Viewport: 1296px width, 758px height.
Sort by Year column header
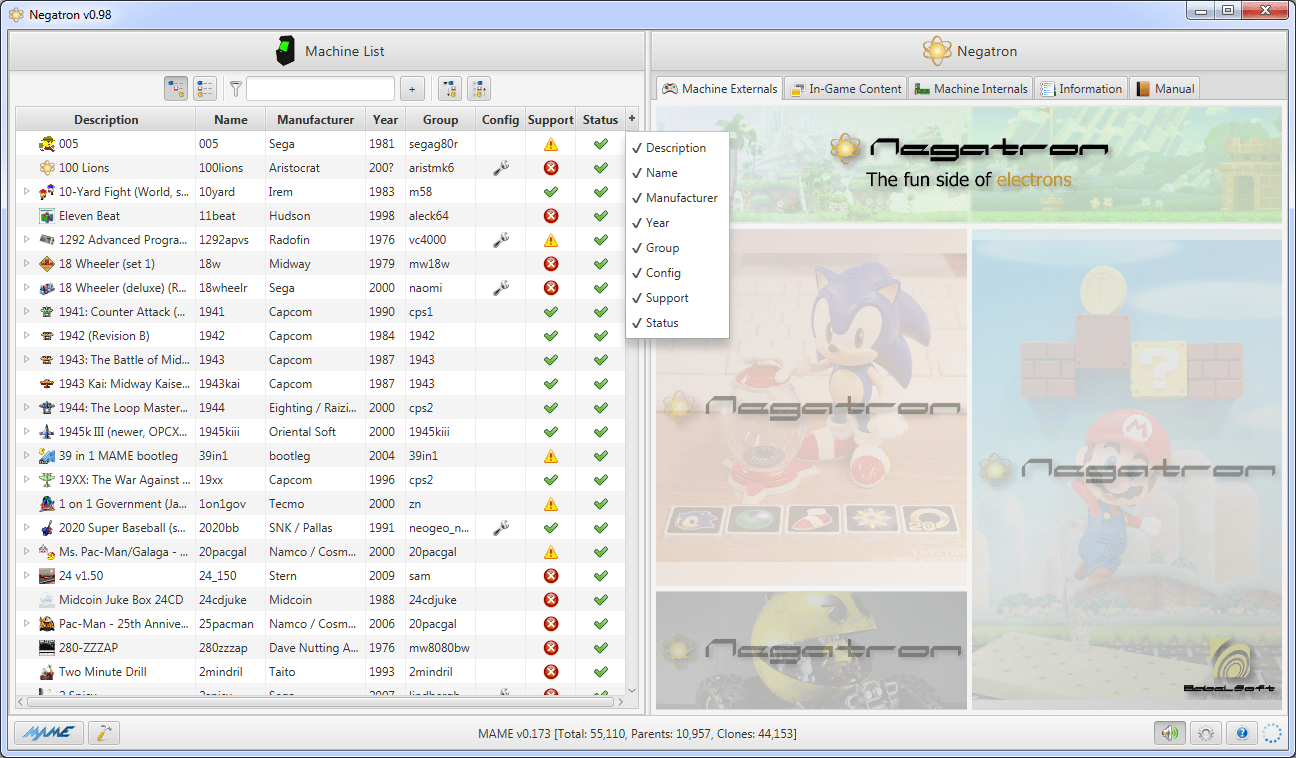pos(386,120)
